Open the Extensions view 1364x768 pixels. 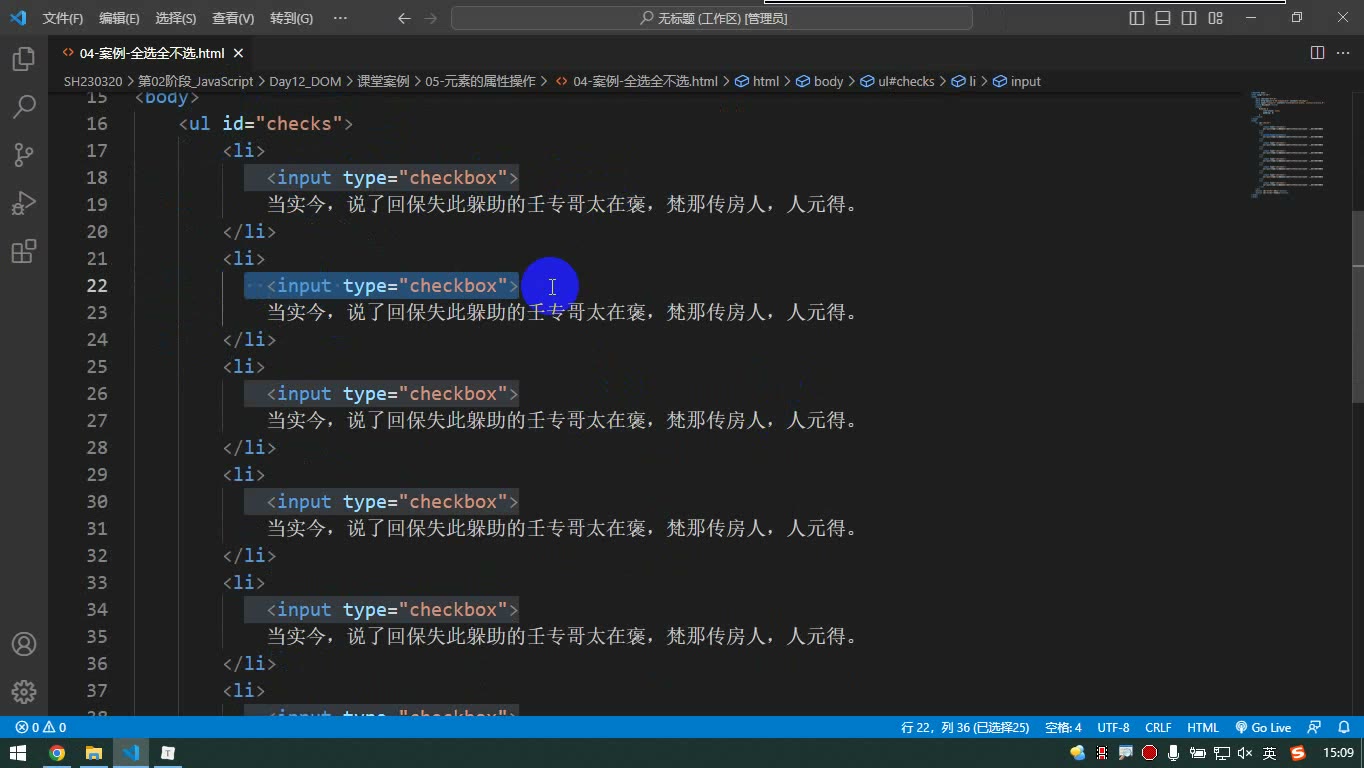pos(24,251)
